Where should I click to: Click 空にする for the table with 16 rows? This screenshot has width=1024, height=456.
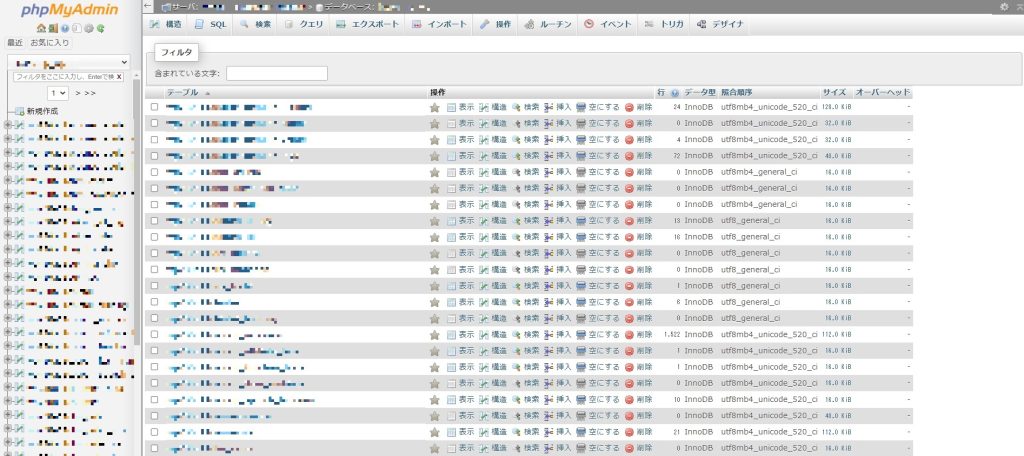pos(598,237)
